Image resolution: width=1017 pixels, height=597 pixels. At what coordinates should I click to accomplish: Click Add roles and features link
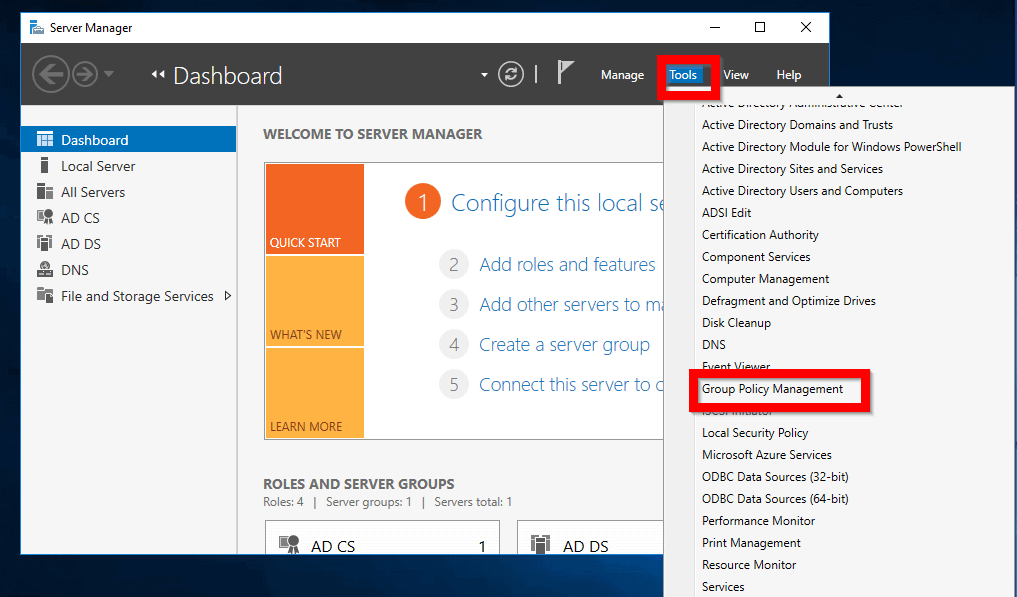pos(567,265)
